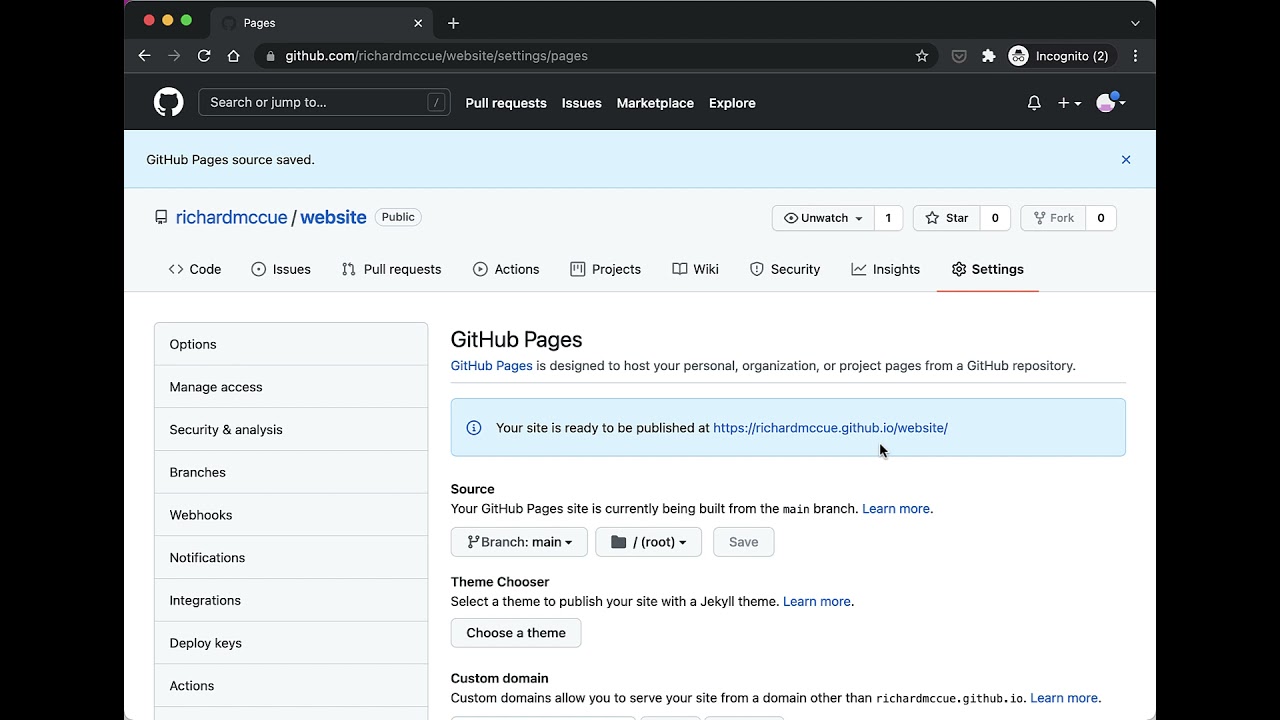The height and width of the screenshot is (720, 1280).
Task: Select the Settings tab
Action: click(988, 269)
